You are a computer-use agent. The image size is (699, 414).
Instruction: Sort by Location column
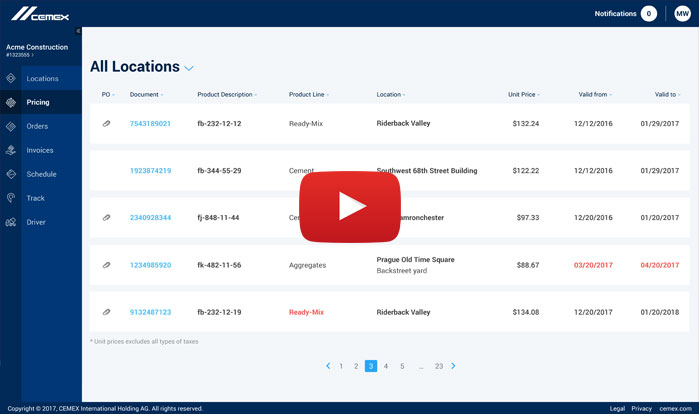(391, 94)
